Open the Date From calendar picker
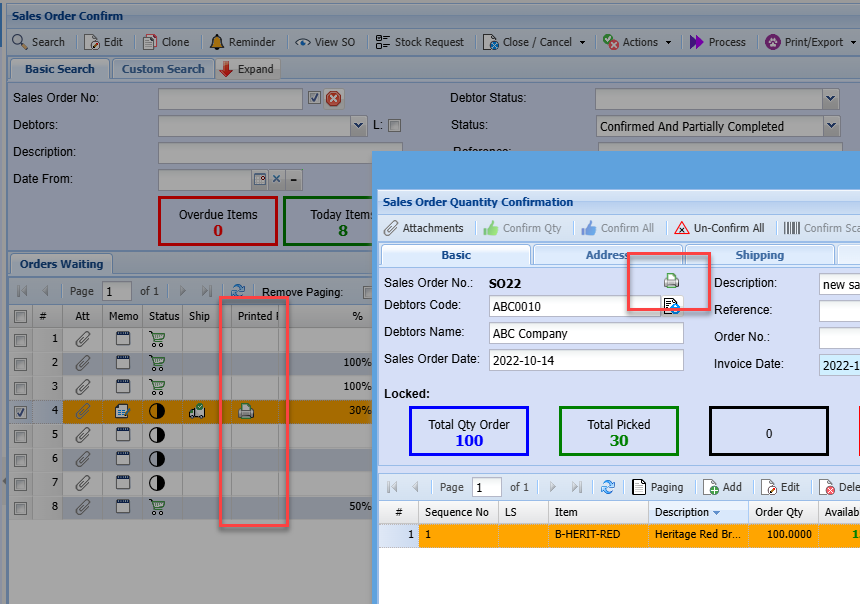This screenshot has height=604, width=860. click(259, 179)
